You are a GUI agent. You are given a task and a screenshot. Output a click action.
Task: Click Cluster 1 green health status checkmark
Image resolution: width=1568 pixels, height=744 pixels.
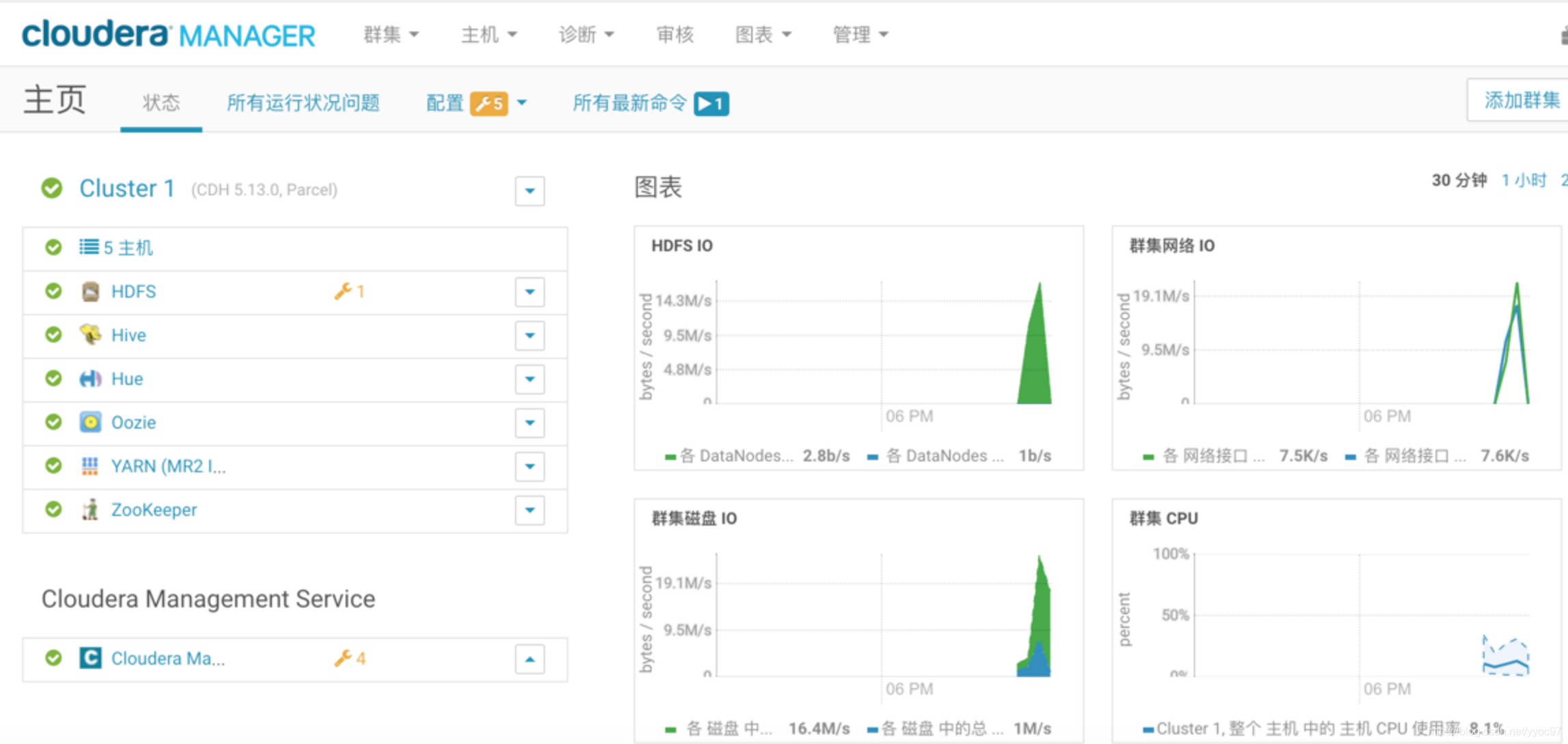52,188
